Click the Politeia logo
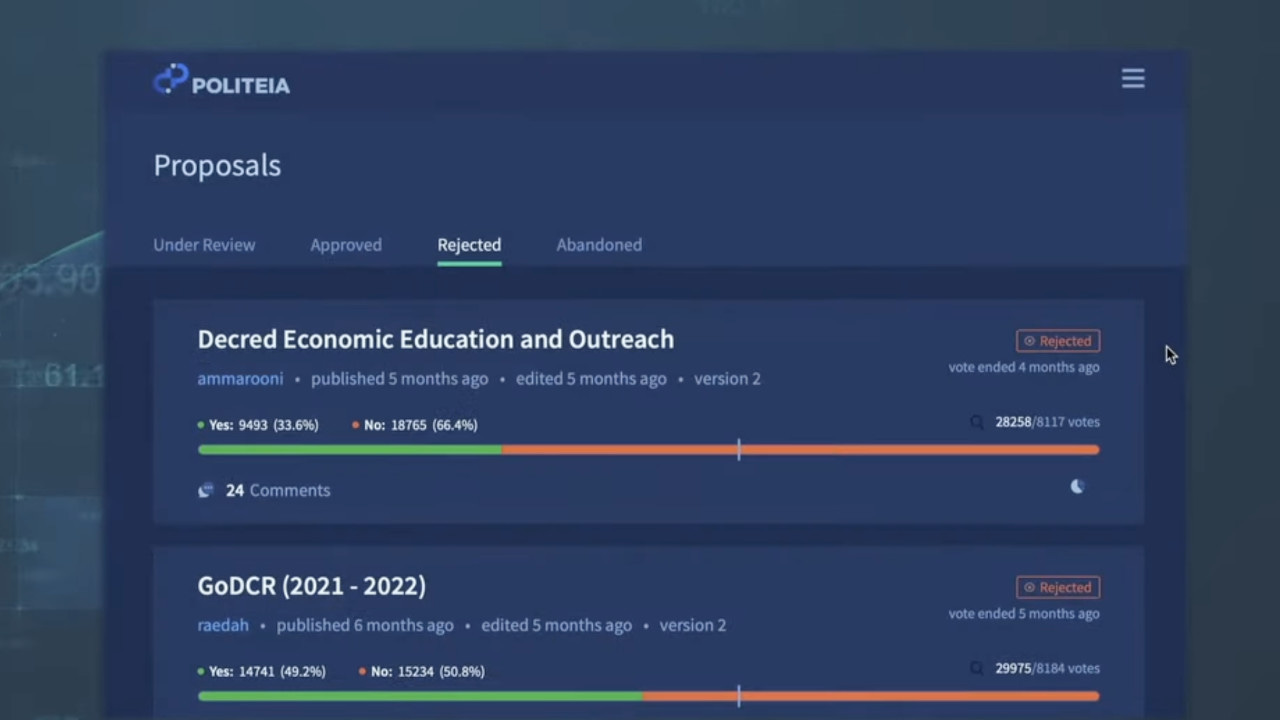 click(221, 81)
